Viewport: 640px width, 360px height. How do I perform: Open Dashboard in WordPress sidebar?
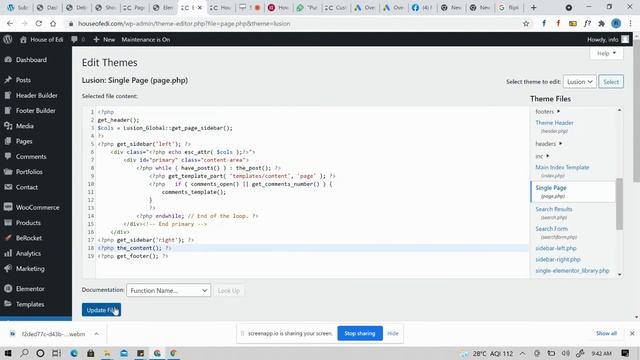coord(31,60)
